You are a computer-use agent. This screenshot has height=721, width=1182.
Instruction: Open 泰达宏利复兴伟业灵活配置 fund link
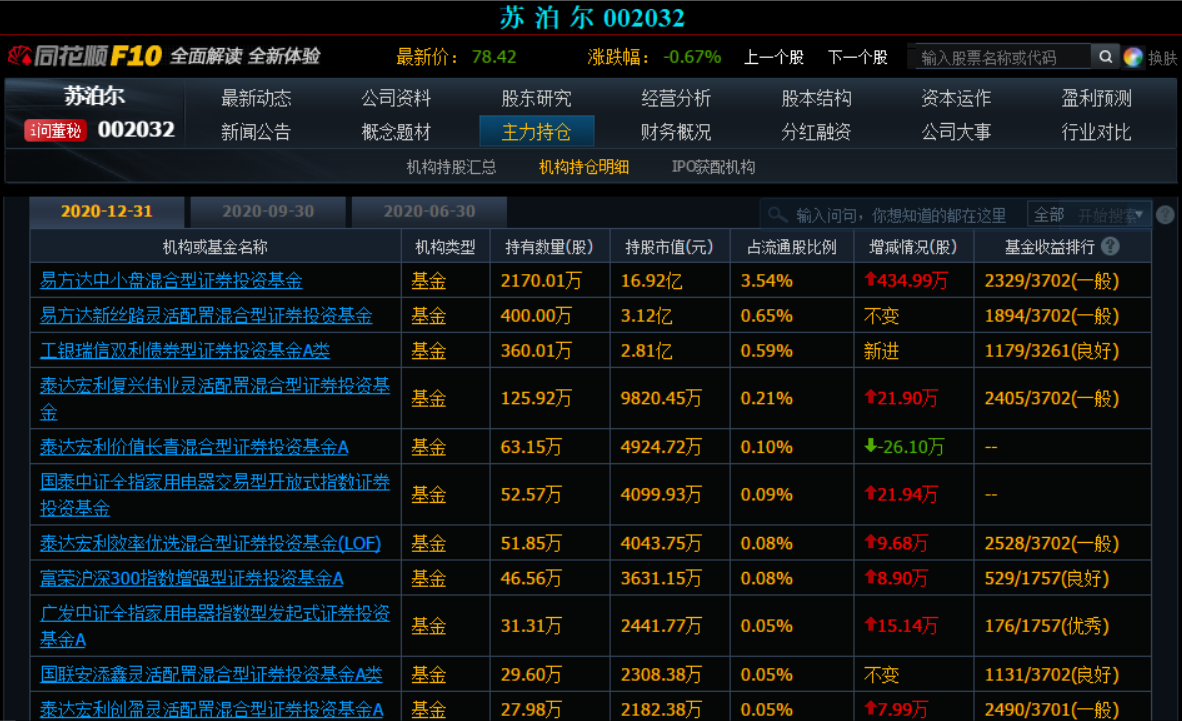pos(215,398)
